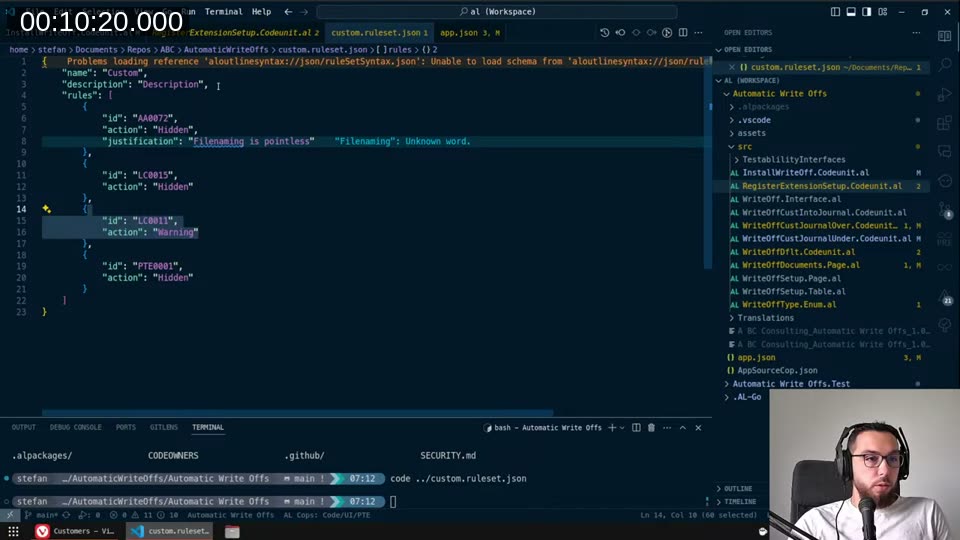This screenshot has width=960, height=540.
Task: Open the terminal launch profile dropdown
Action: 622,427
